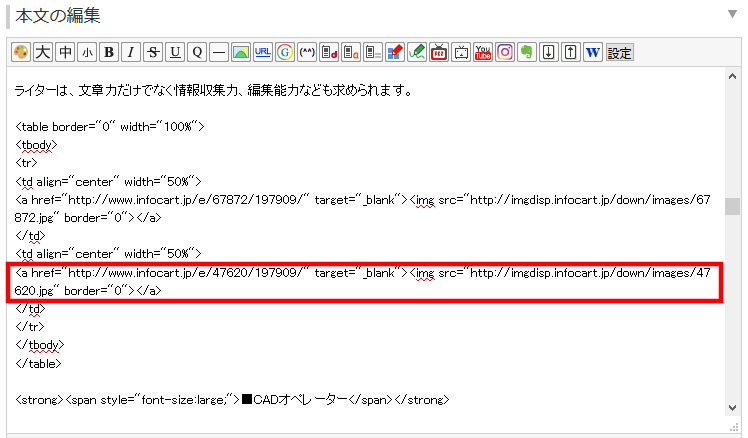Click the scrollbar up arrow
Screen dimensions: 748x438
pyautogui.click(x=732, y=76)
